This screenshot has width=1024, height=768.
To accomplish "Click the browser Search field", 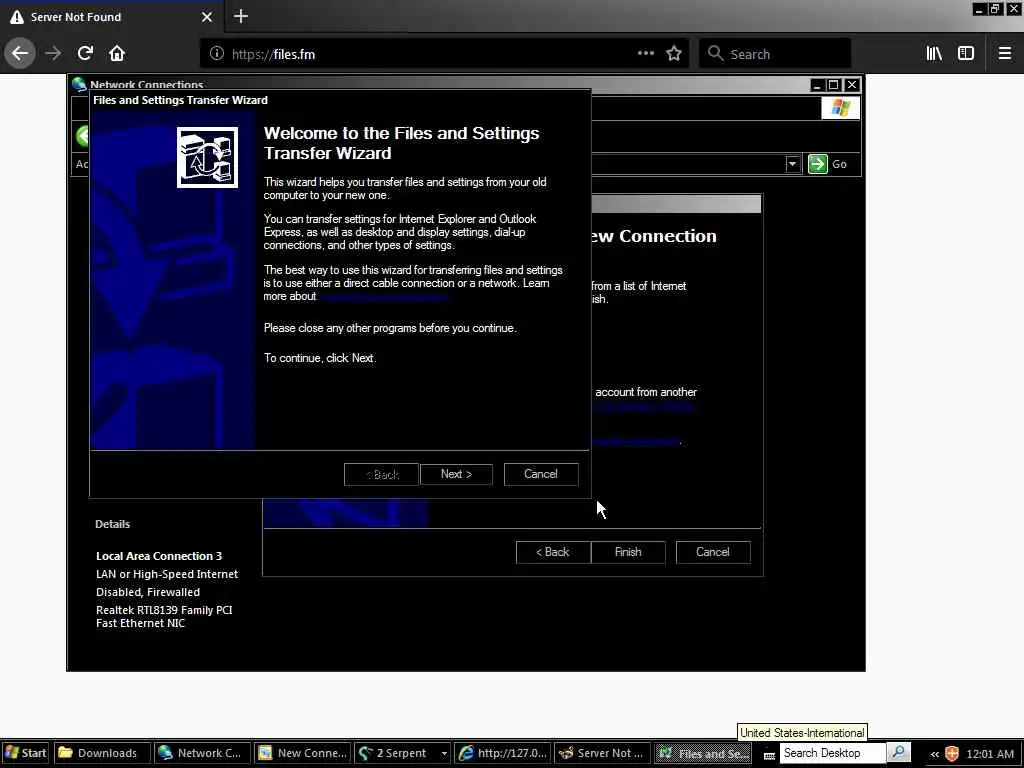I will pos(776,54).
